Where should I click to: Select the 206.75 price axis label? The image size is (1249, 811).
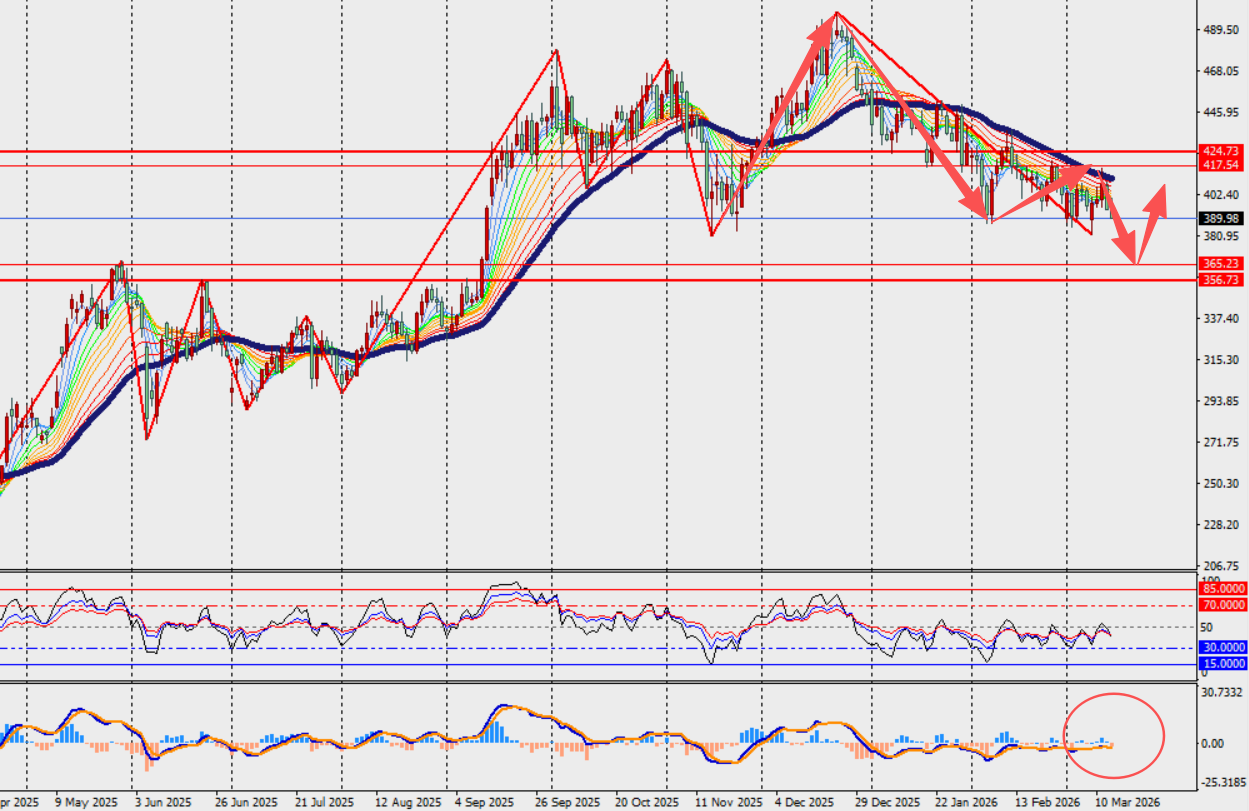tap(1219, 566)
